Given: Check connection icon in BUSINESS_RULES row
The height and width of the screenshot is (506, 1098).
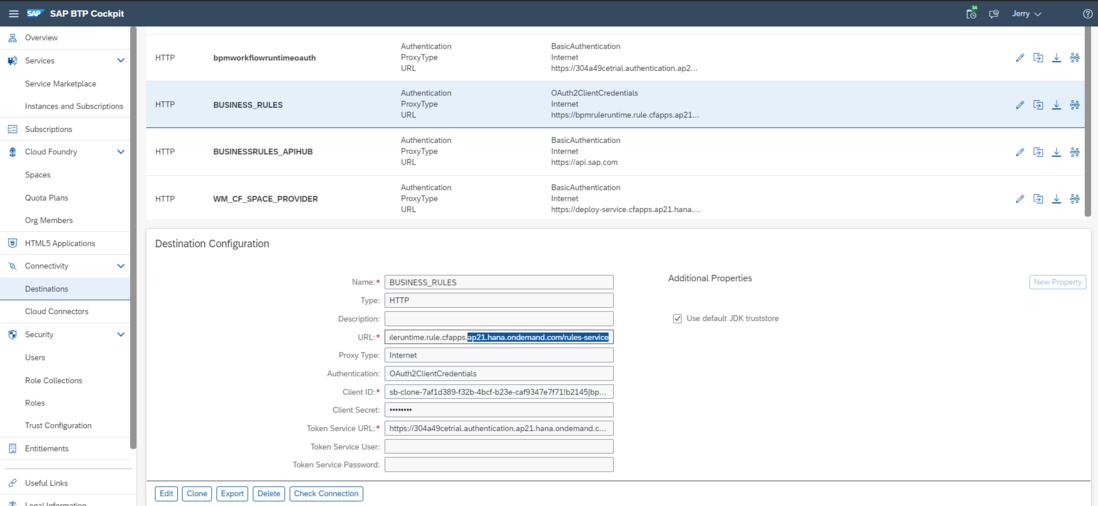Looking at the screenshot, I should tap(1075, 105).
